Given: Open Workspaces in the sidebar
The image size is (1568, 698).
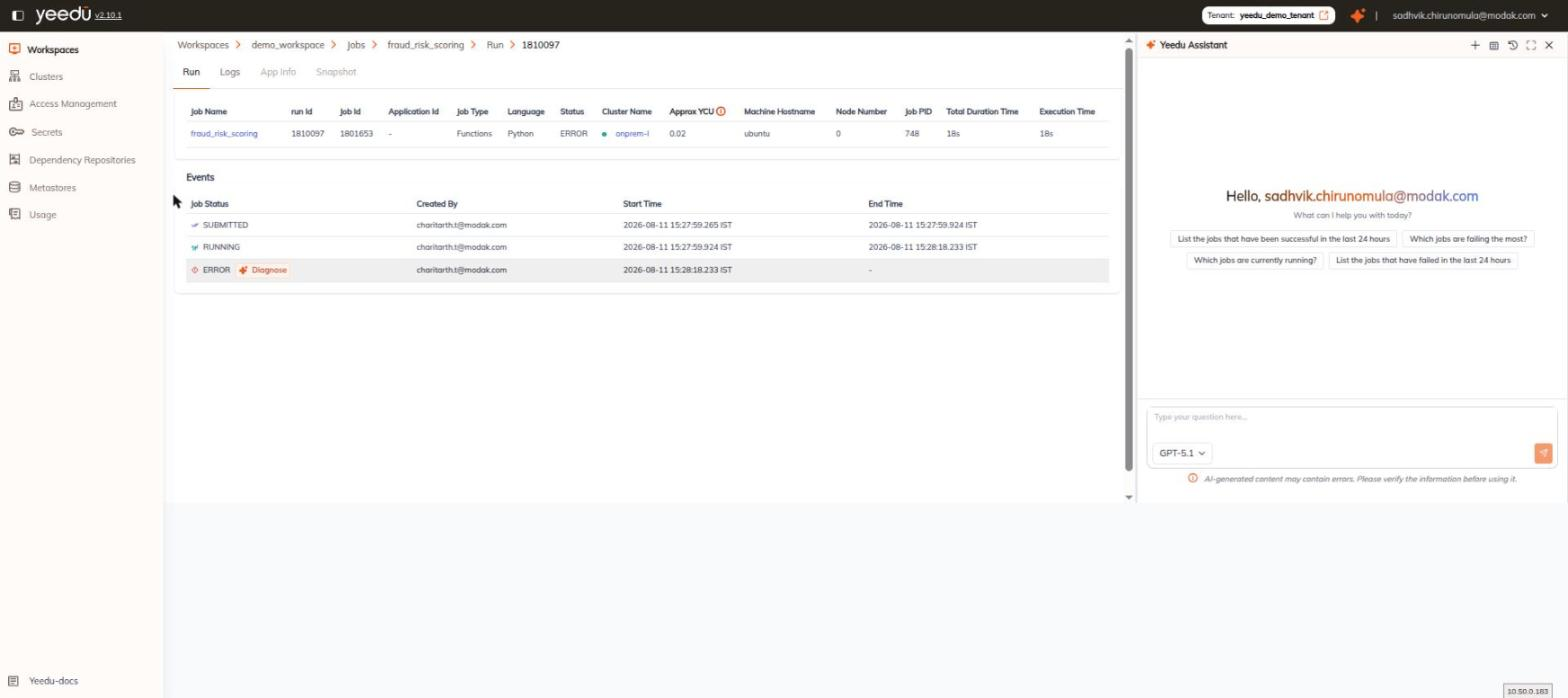Looking at the screenshot, I should pos(52,49).
